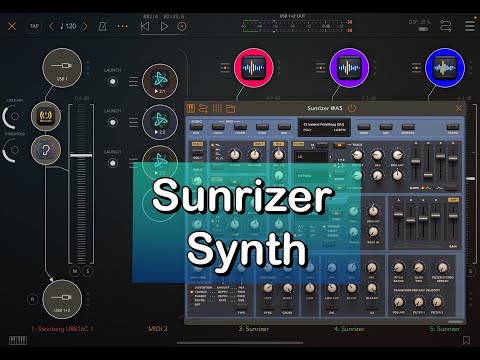Turn the PITCH RANGE knob
The height and width of the screenshot is (360, 480).
click(x=399, y=267)
